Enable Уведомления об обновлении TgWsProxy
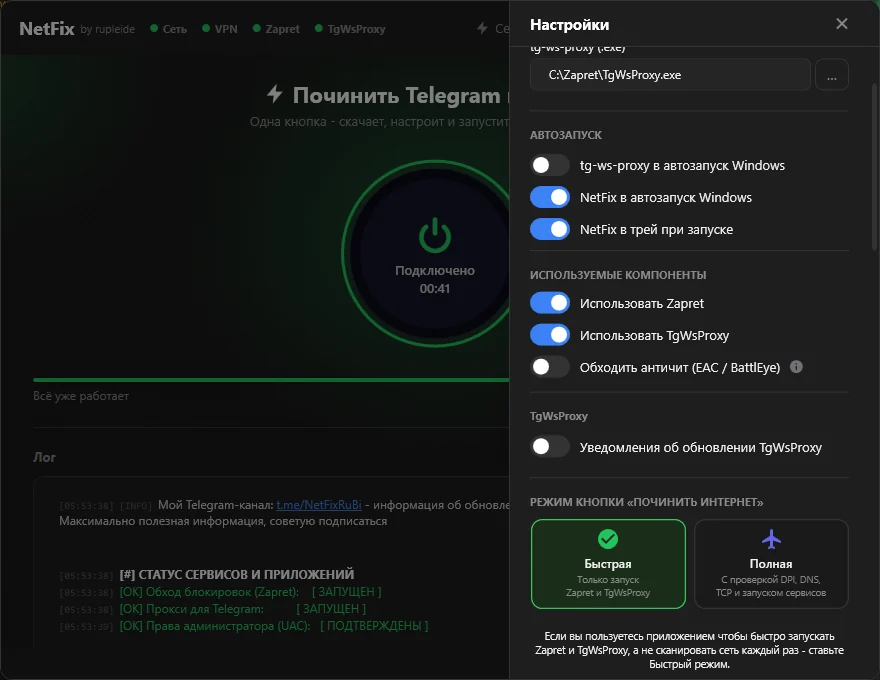This screenshot has width=880, height=680. click(550, 447)
